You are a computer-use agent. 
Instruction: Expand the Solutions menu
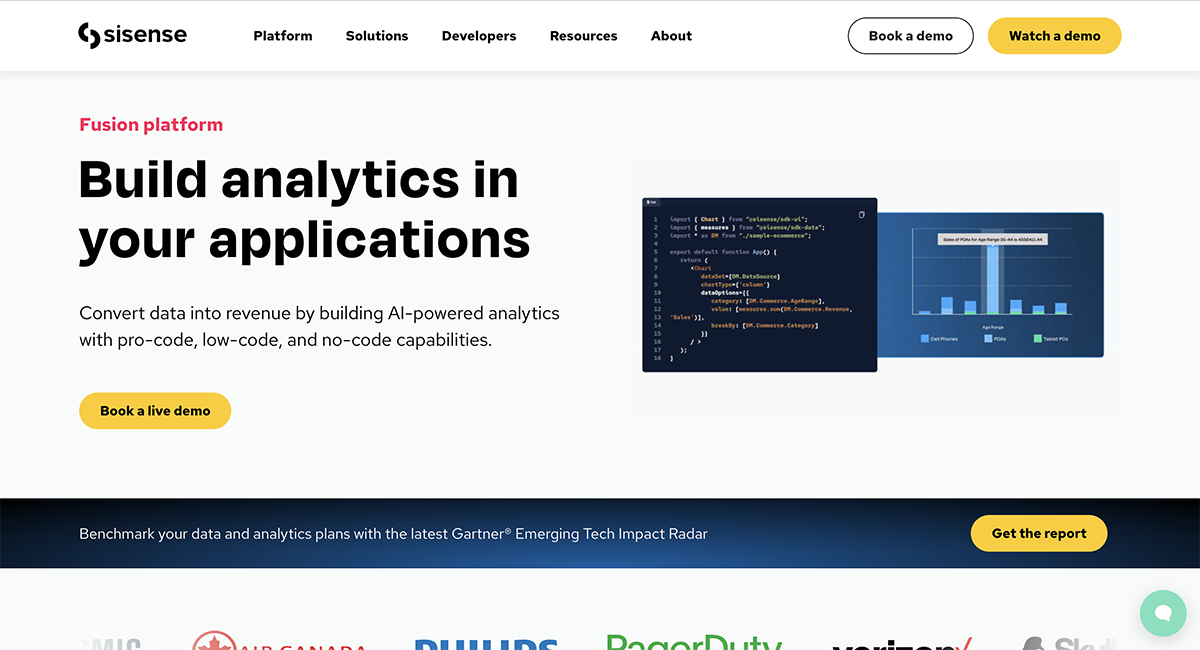(377, 36)
